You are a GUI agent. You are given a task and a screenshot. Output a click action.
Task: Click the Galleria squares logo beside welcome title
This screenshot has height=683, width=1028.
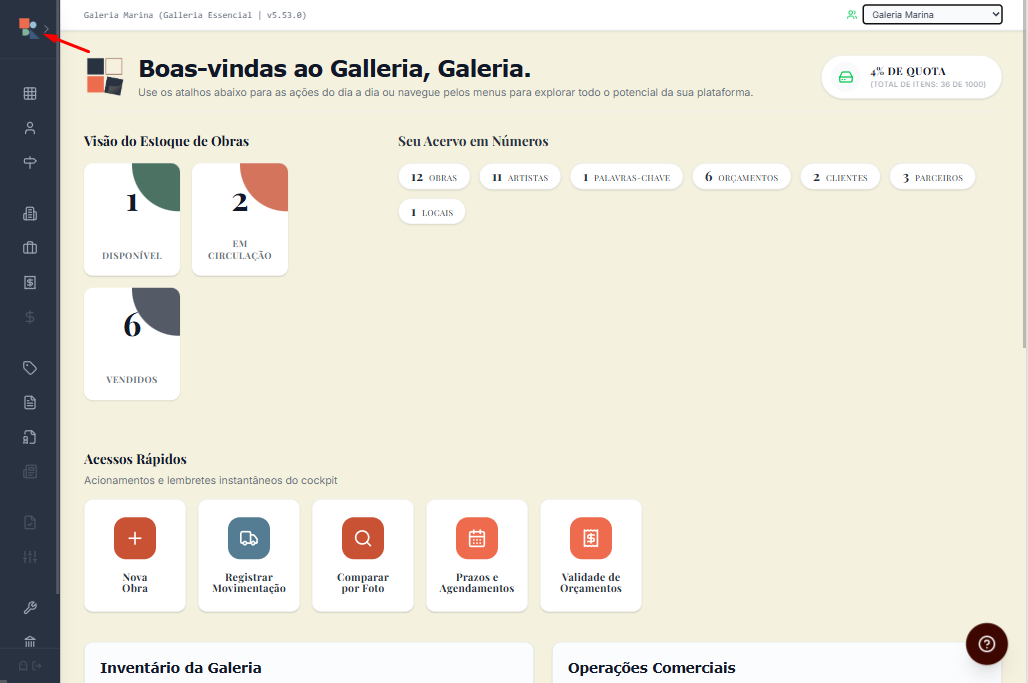pyautogui.click(x=105, y=76)
